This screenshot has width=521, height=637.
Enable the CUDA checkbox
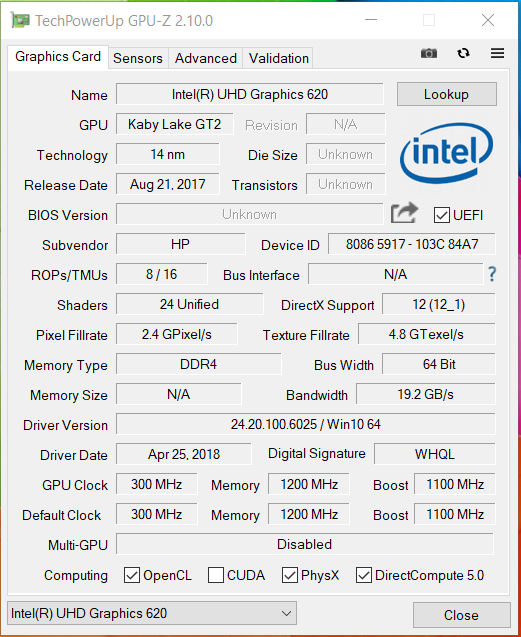(x=216, y=575)
